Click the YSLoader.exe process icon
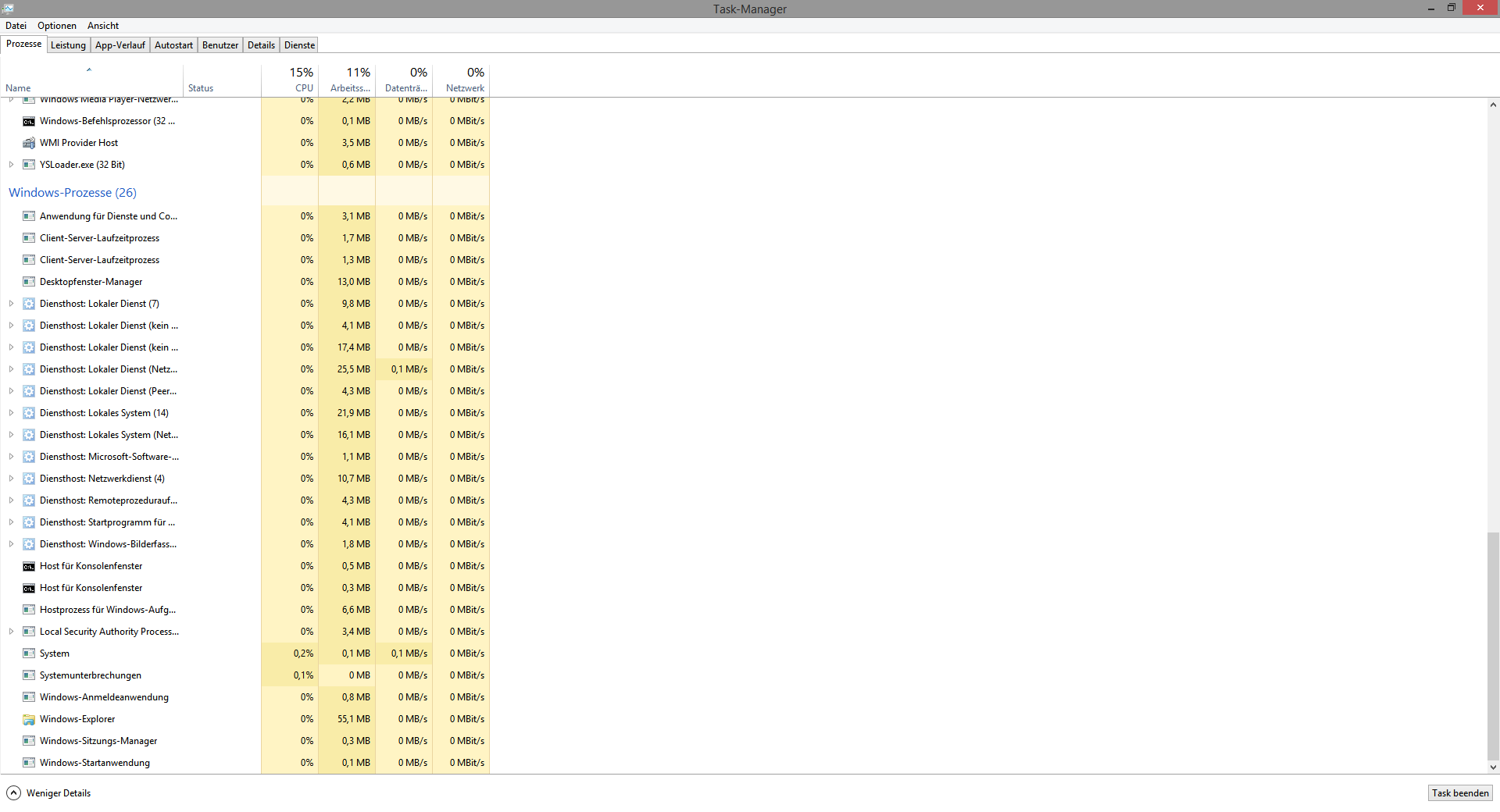 point(29,165)
